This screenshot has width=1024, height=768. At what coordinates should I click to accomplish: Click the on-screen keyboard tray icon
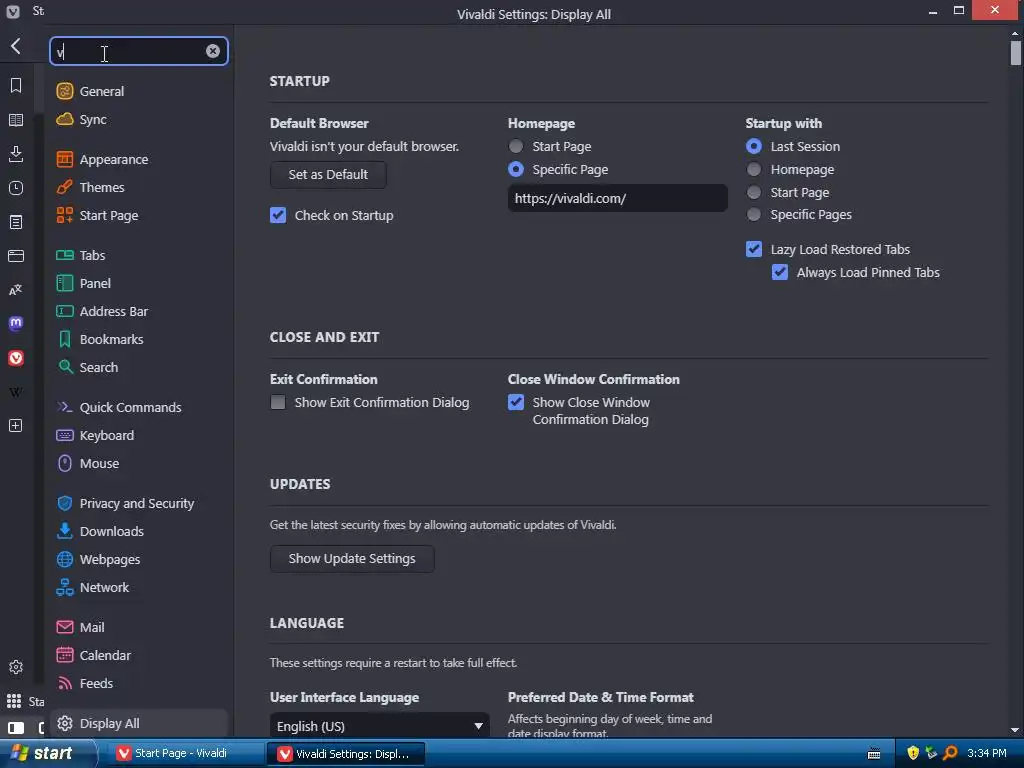(x=874, y=754)
